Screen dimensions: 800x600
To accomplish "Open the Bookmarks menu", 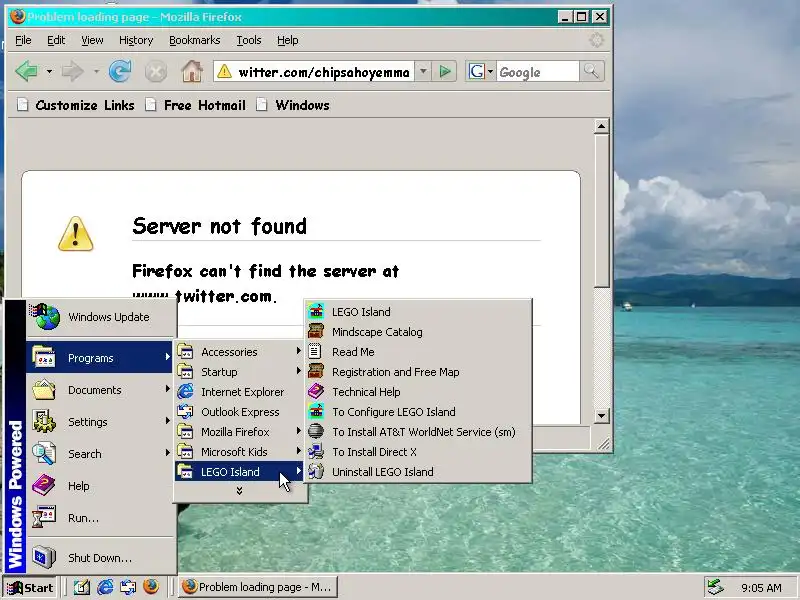I will (x=194, y=40).
